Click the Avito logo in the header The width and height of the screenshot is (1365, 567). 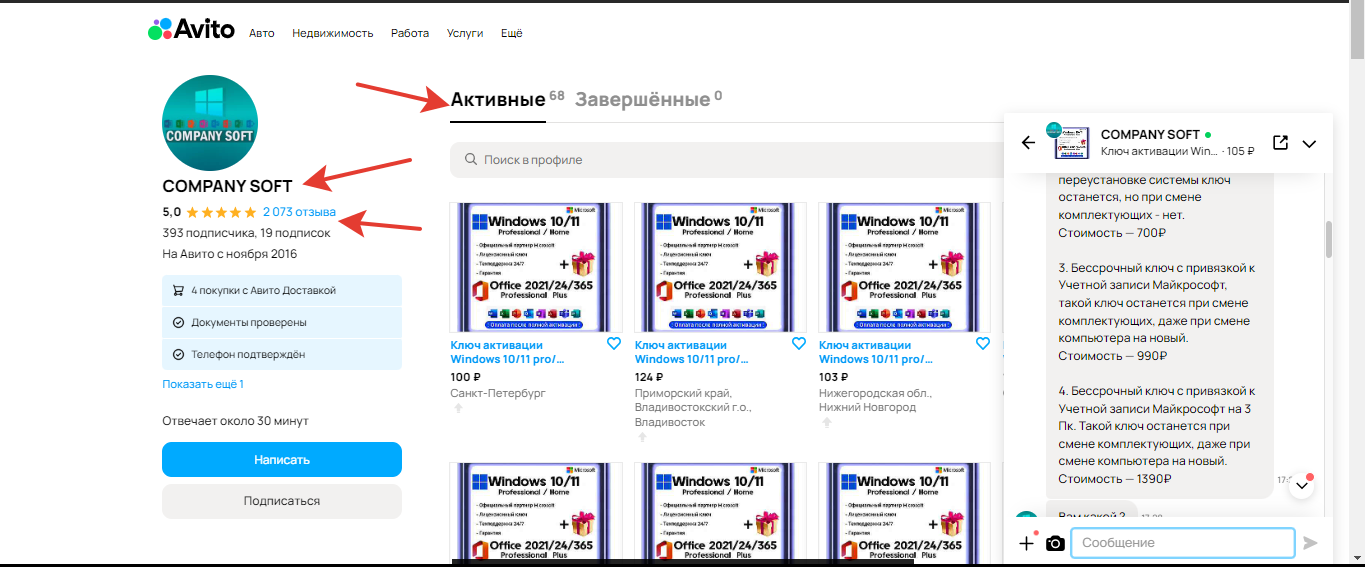point(191,32)
